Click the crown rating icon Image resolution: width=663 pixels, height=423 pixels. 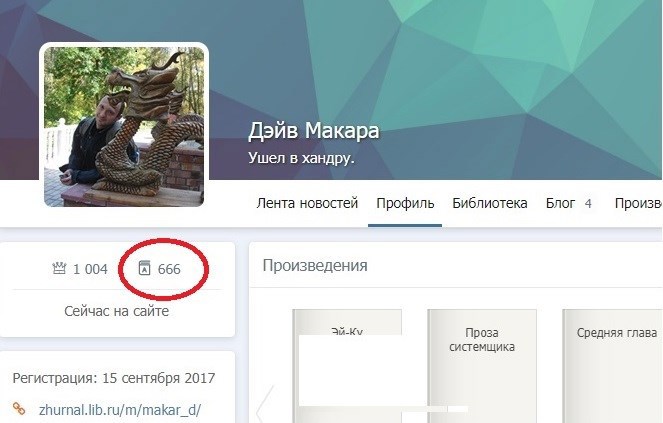[59, 268]
